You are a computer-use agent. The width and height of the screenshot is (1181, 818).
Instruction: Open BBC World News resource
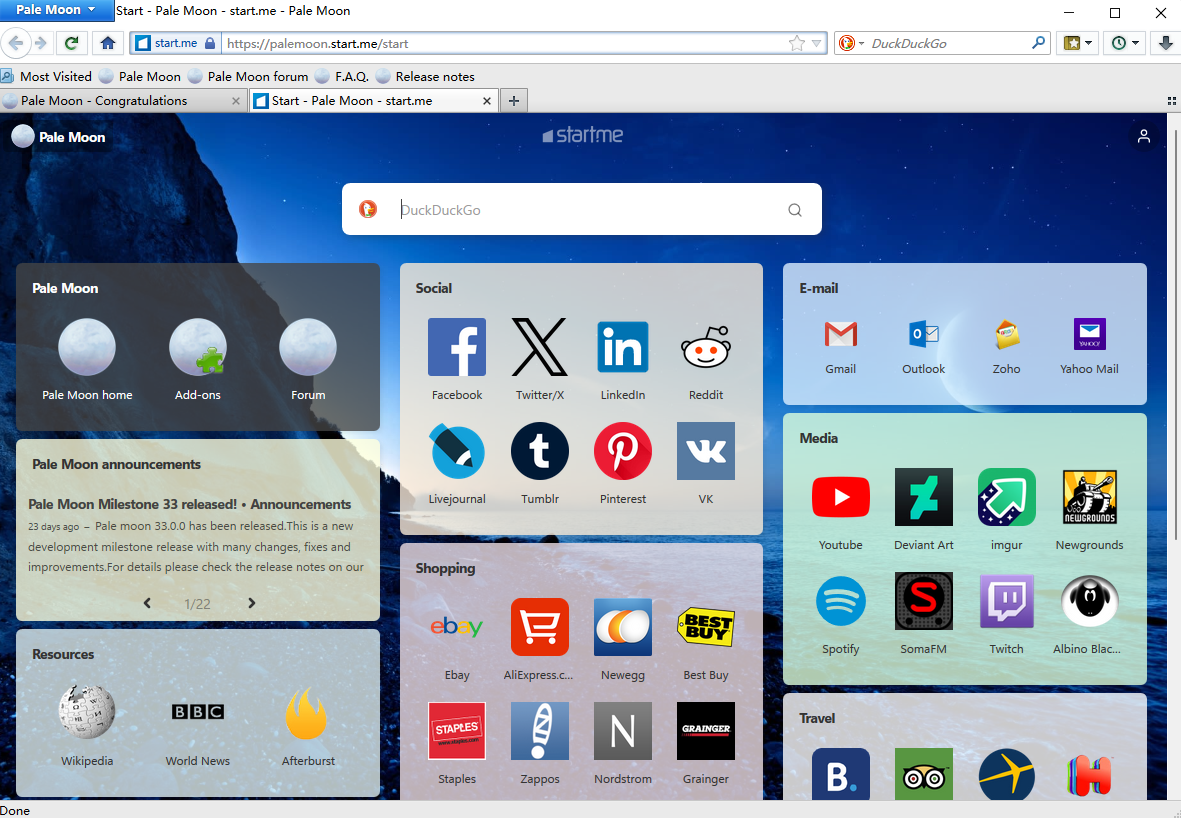197,713
